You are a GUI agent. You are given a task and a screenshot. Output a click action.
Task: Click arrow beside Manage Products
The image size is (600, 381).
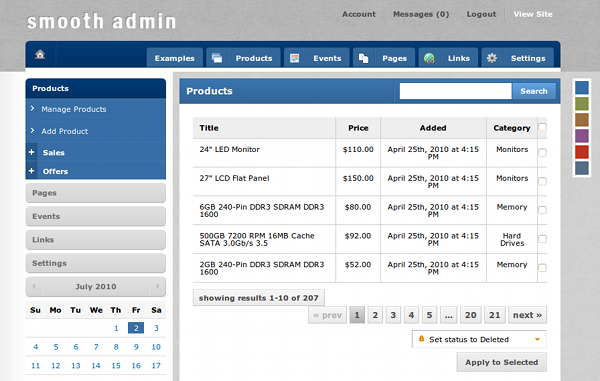(x=33, y=109)
